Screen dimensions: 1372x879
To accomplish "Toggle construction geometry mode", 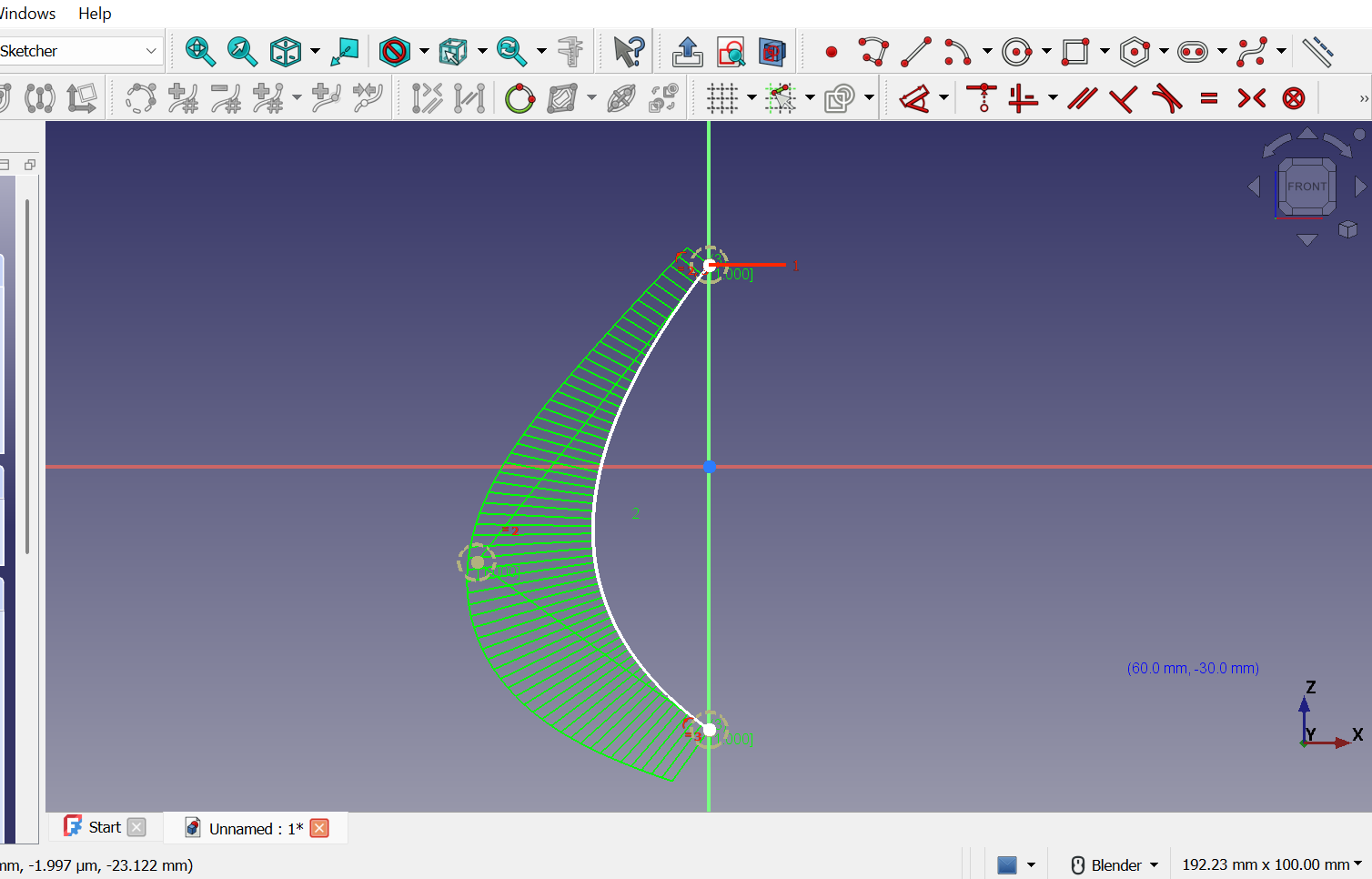I will click(x=1317, y=51).
